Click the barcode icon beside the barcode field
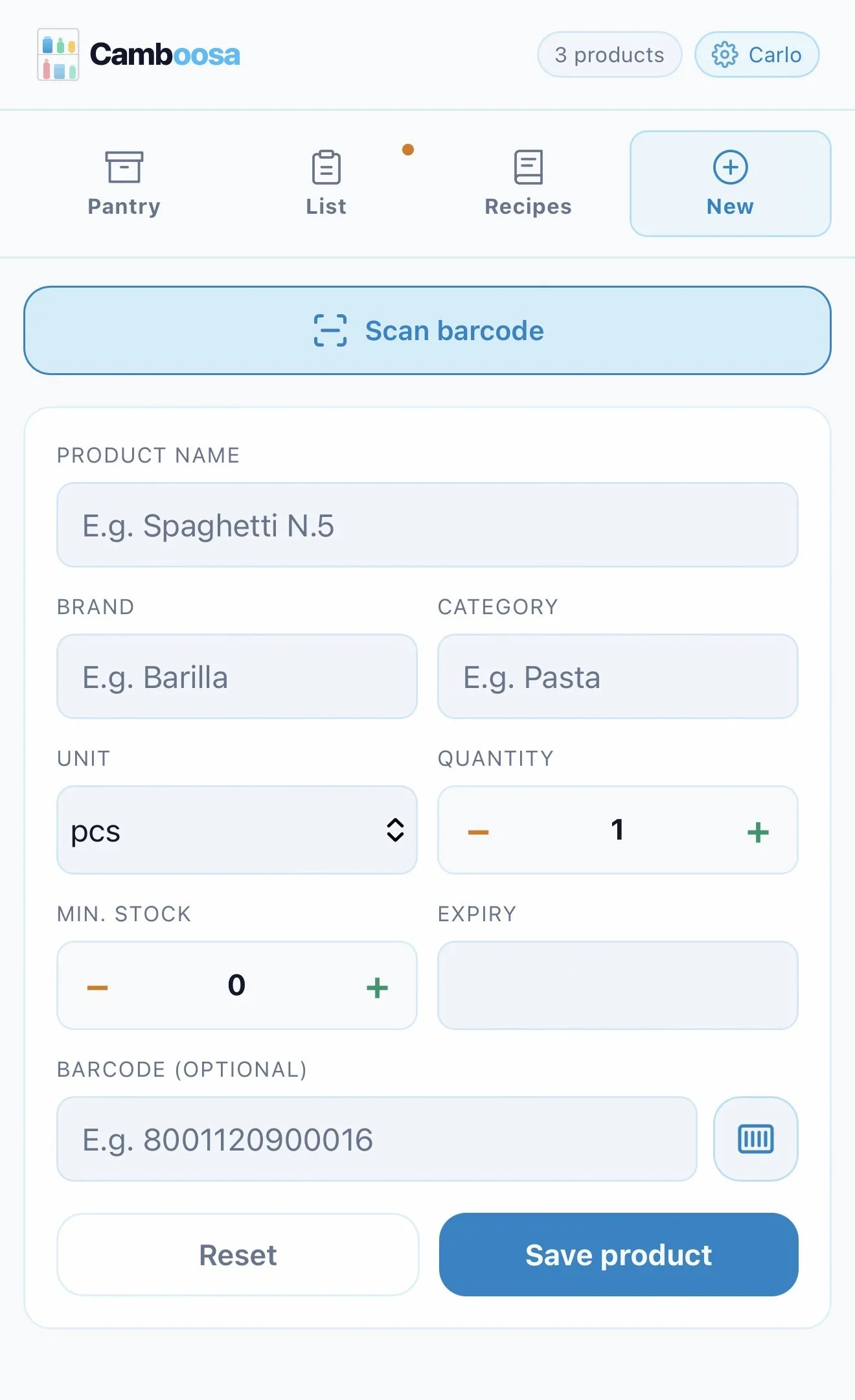This screenshot has width=855, height=1400. [755, 1139]
